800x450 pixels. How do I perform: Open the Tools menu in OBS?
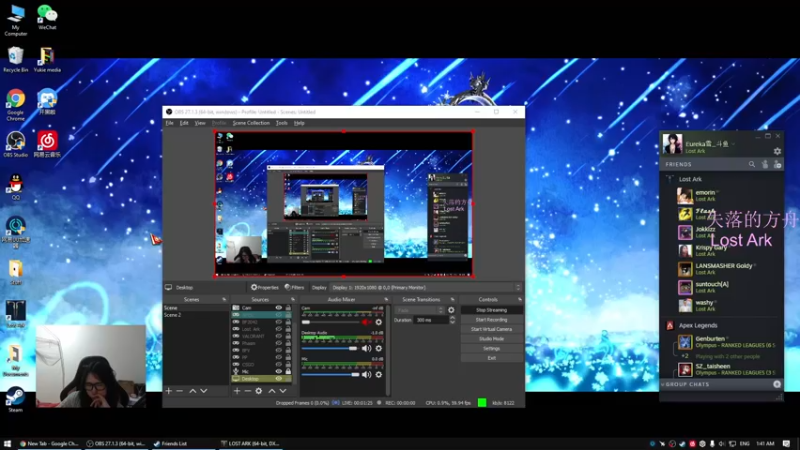pos(282,123)
